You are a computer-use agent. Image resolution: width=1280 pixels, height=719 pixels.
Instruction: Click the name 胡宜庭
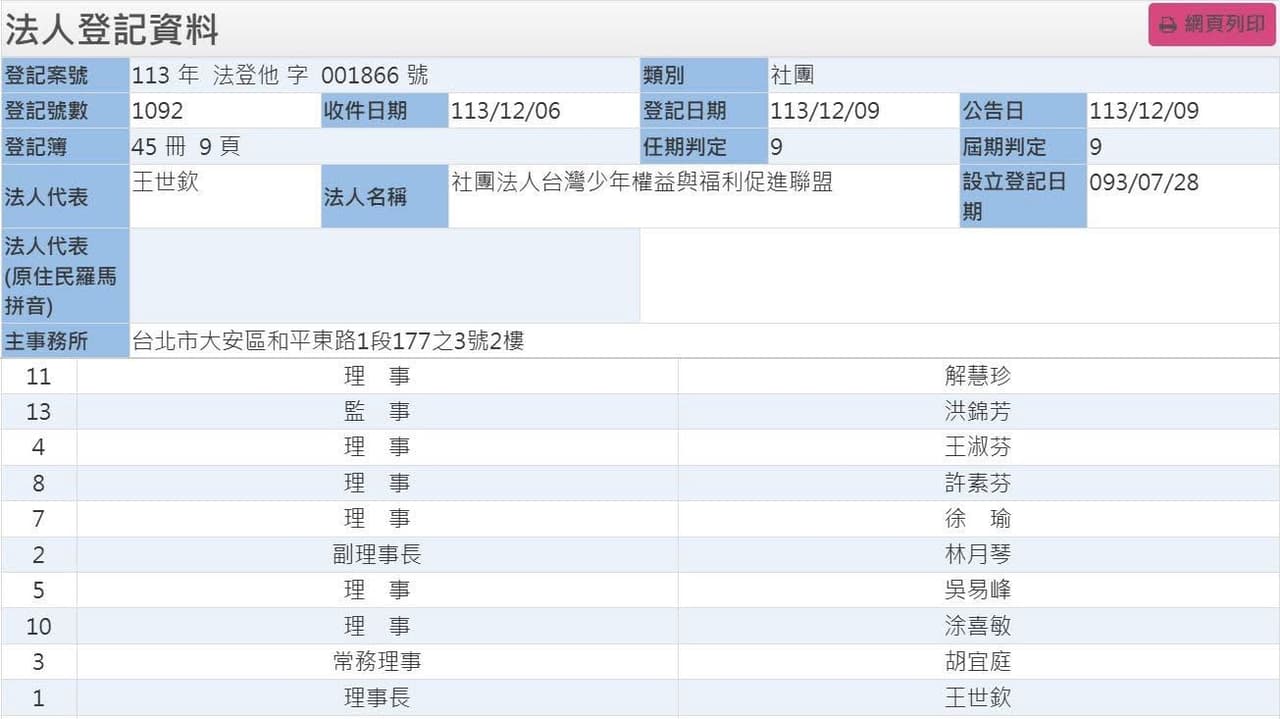click(978, 661)
